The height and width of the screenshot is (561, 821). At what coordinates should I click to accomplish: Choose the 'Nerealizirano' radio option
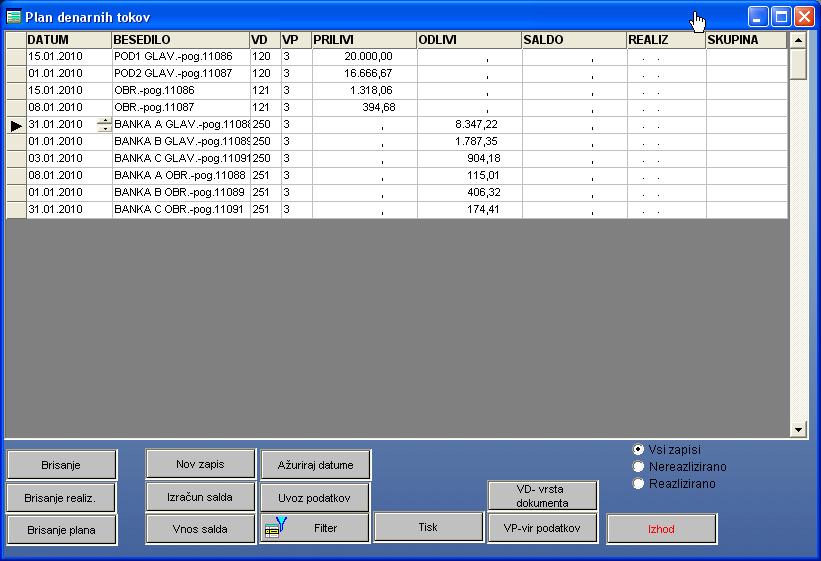pyautogui.click(x=639, y=466)
